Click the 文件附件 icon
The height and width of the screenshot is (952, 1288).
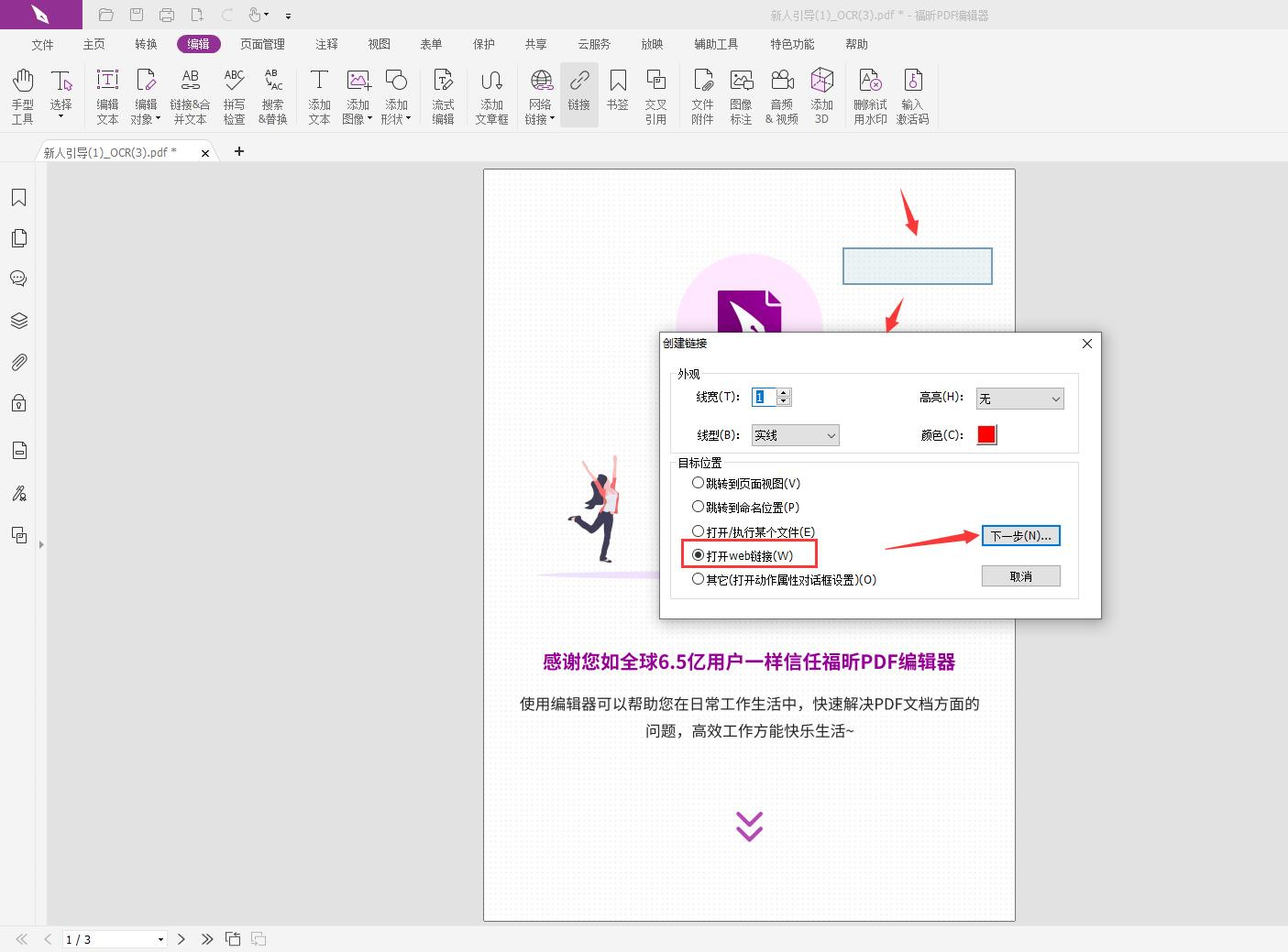click(702, 94)
